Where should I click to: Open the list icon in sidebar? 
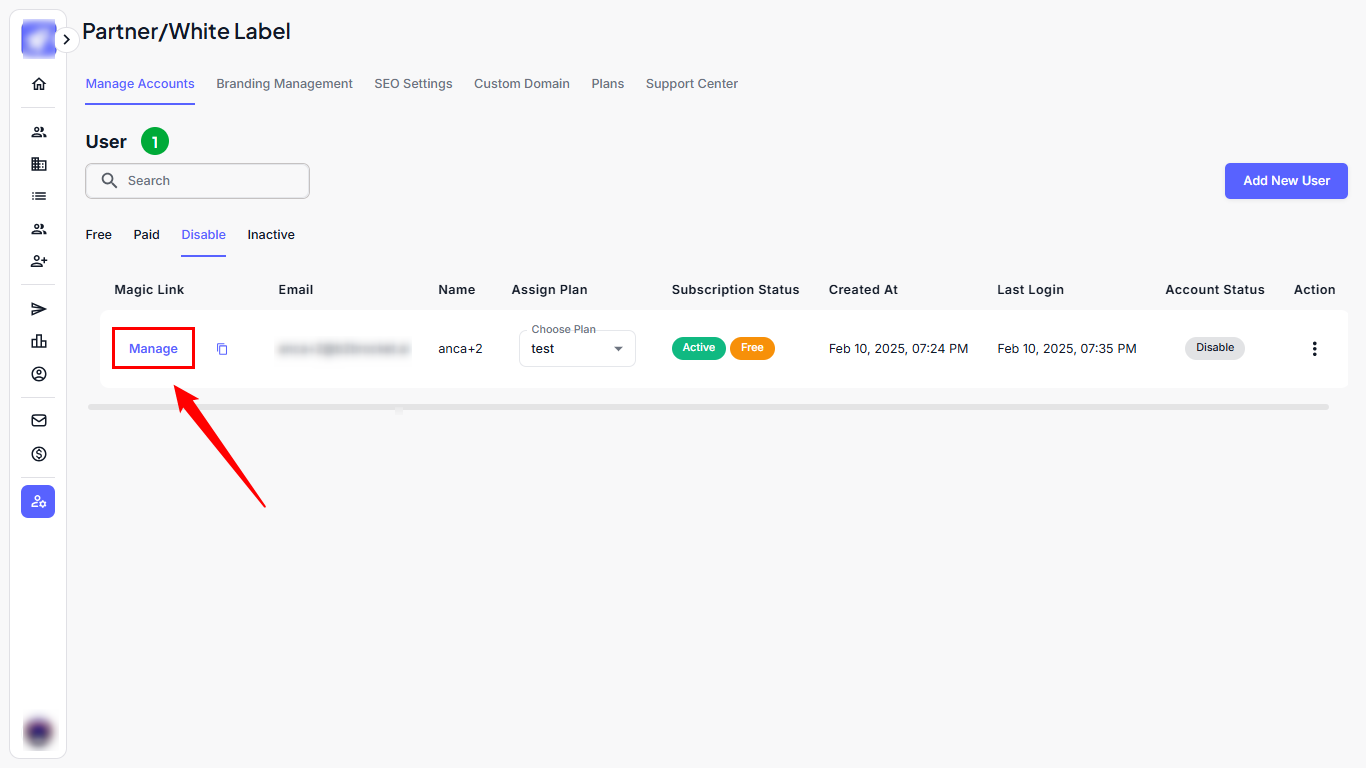pos(39,196)
